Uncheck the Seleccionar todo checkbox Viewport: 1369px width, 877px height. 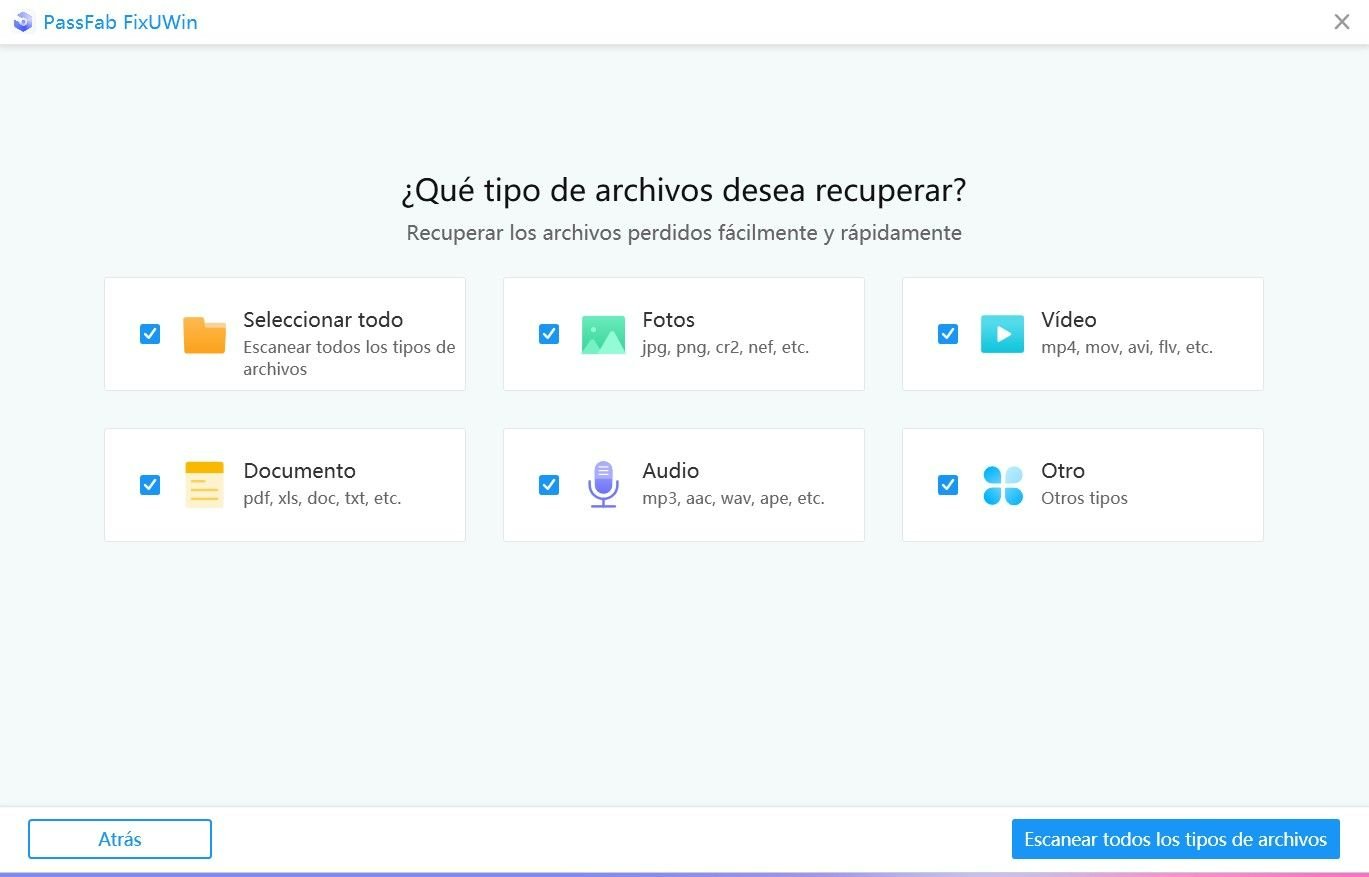point(150,334)
